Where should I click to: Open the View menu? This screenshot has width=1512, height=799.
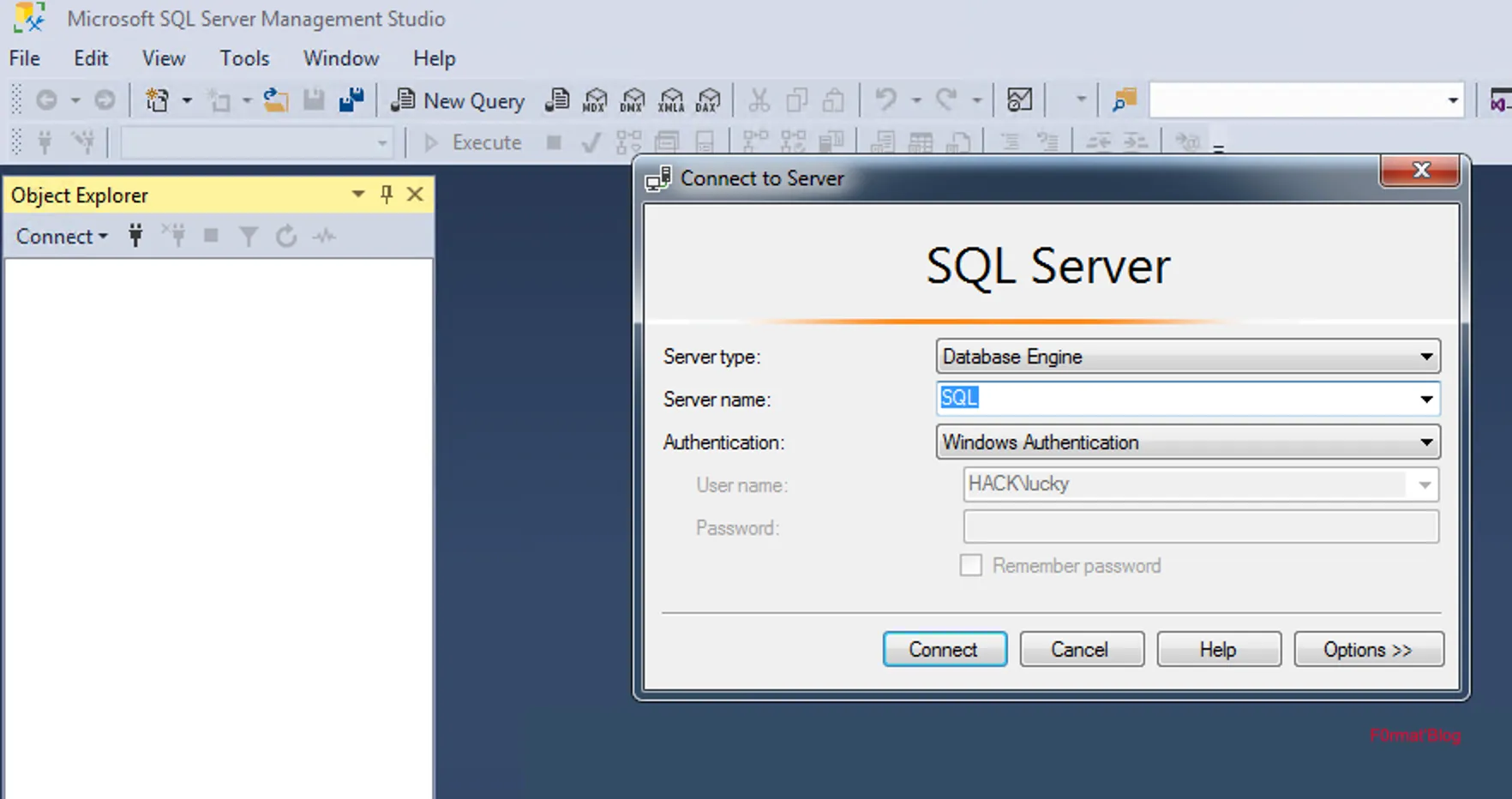(164, 58)
